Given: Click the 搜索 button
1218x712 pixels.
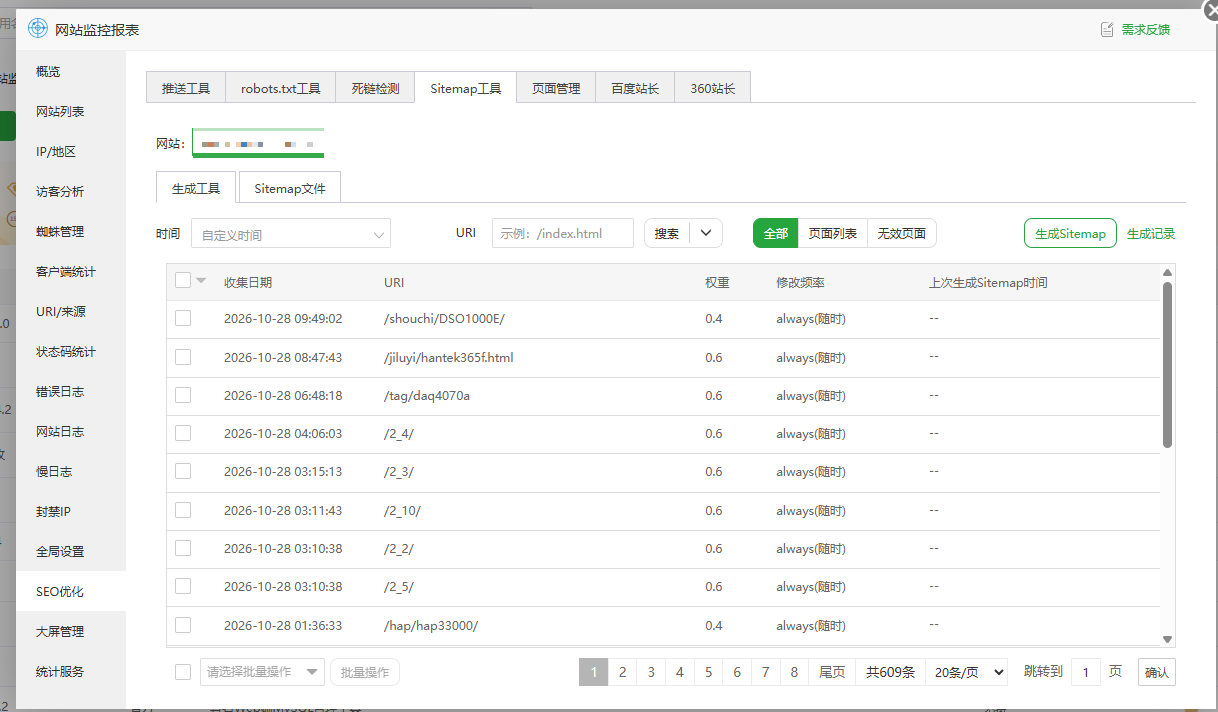Looking at the screenshot, I should click(x=667, y=233).
